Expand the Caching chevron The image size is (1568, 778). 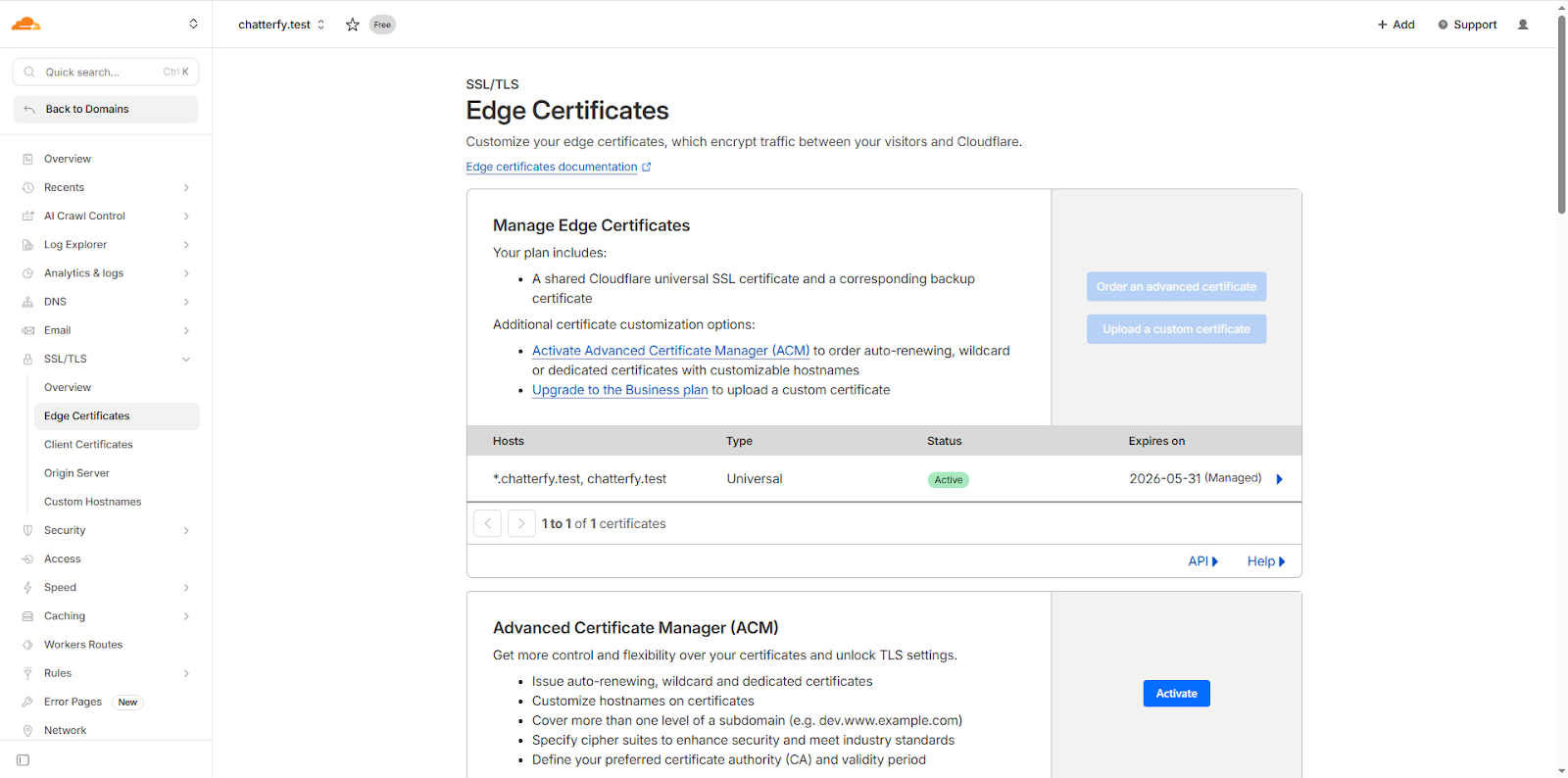coord(186,616)
